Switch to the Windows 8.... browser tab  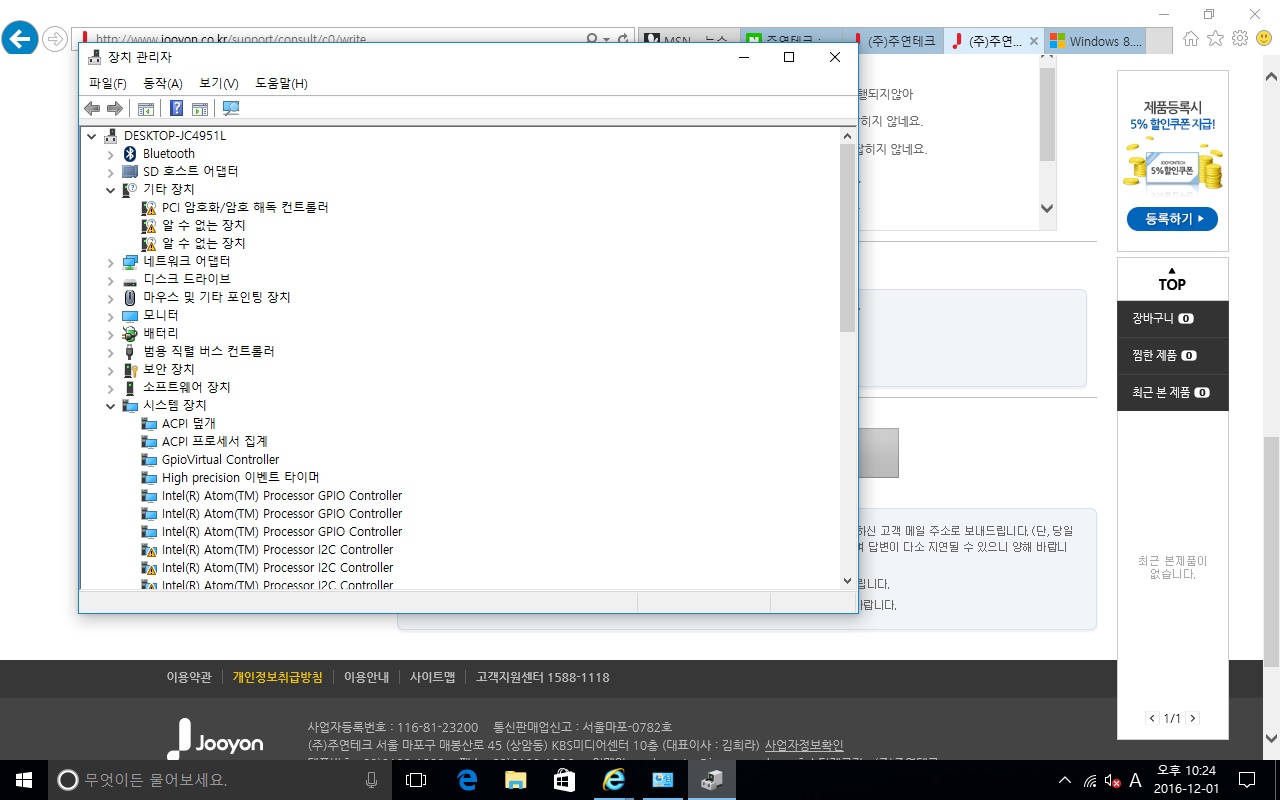[x=1094, y=41]
